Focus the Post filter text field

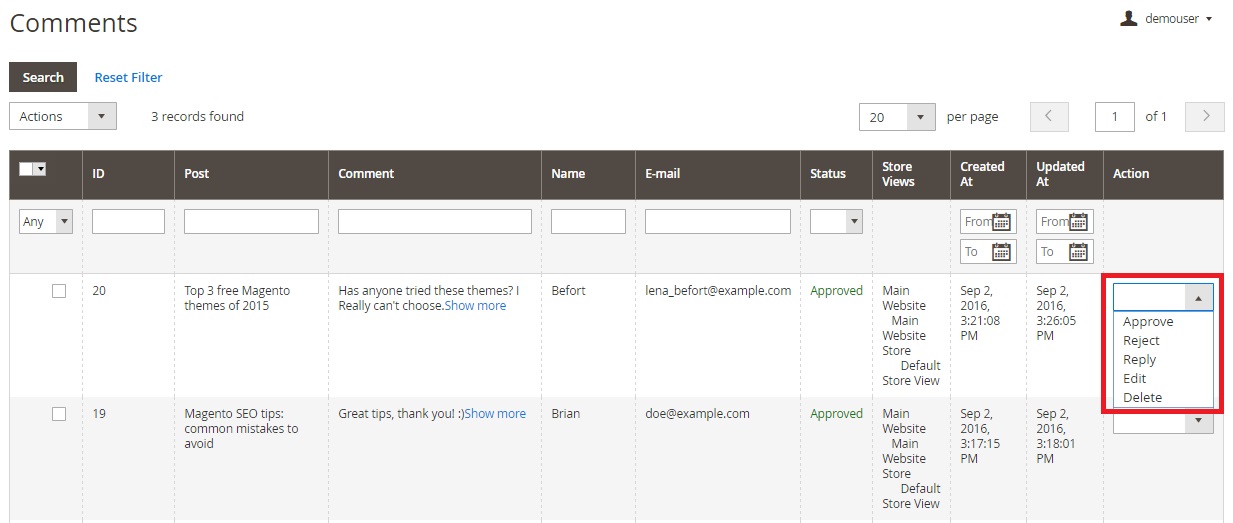[x=251, y=221]
